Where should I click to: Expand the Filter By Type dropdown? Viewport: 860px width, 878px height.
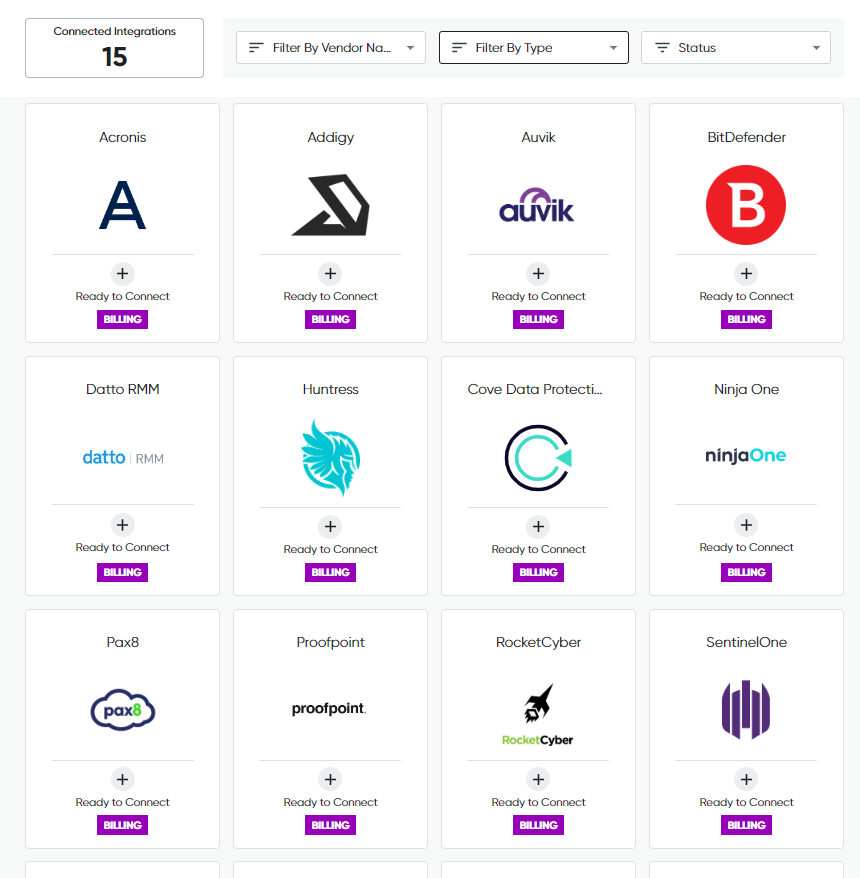533,47
